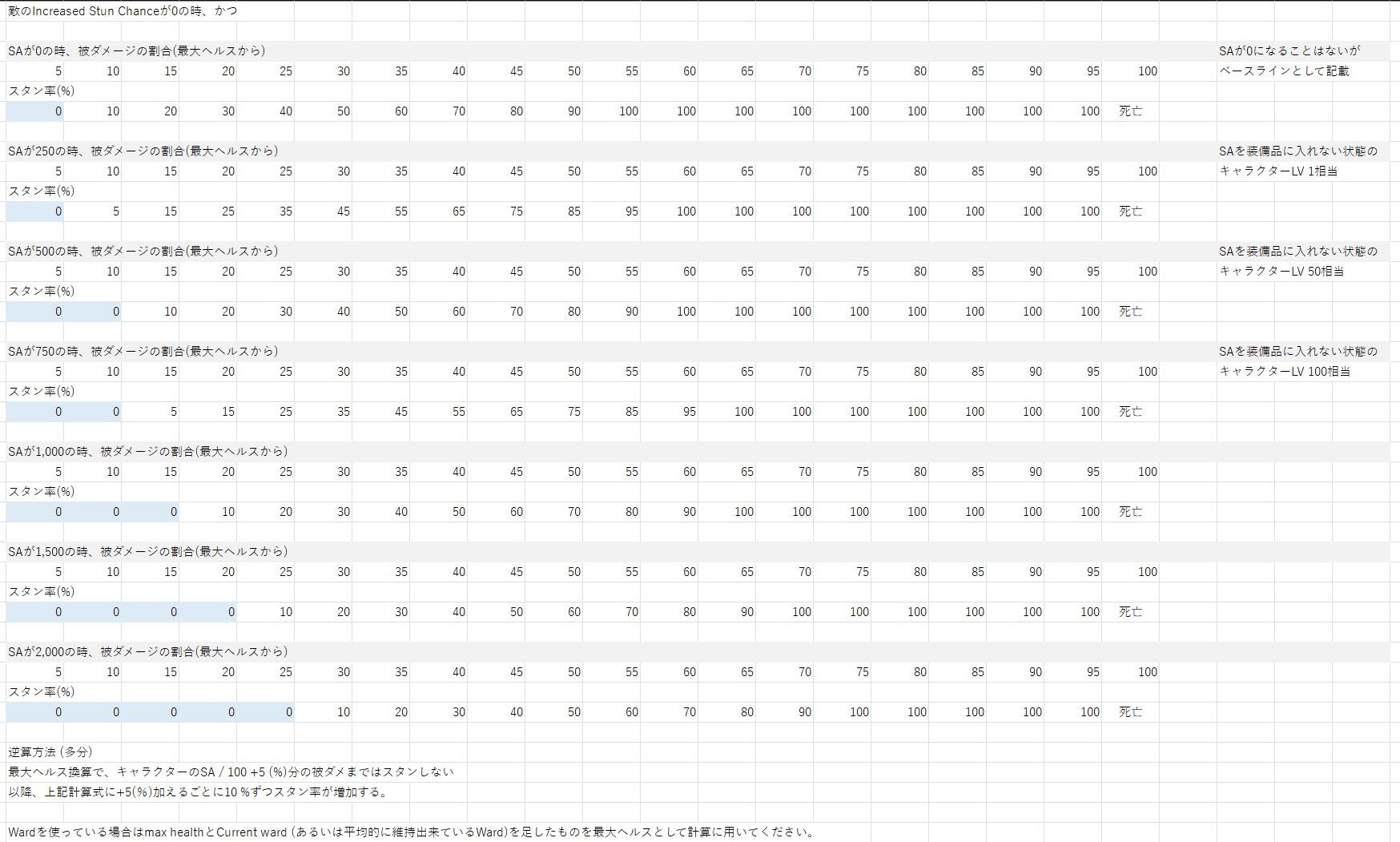
Task: Select the header 'SAが1,000の時、被ダメージの割合'
Action: (148, 451)
